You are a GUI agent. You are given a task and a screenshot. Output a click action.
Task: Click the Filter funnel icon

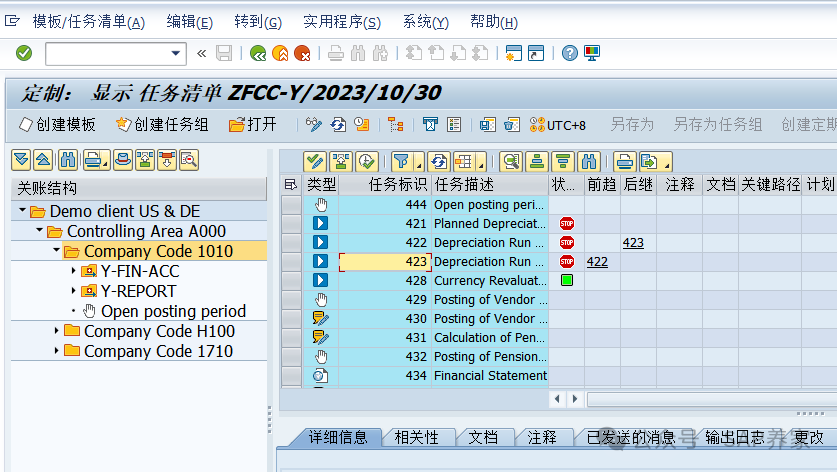(401, 161)
